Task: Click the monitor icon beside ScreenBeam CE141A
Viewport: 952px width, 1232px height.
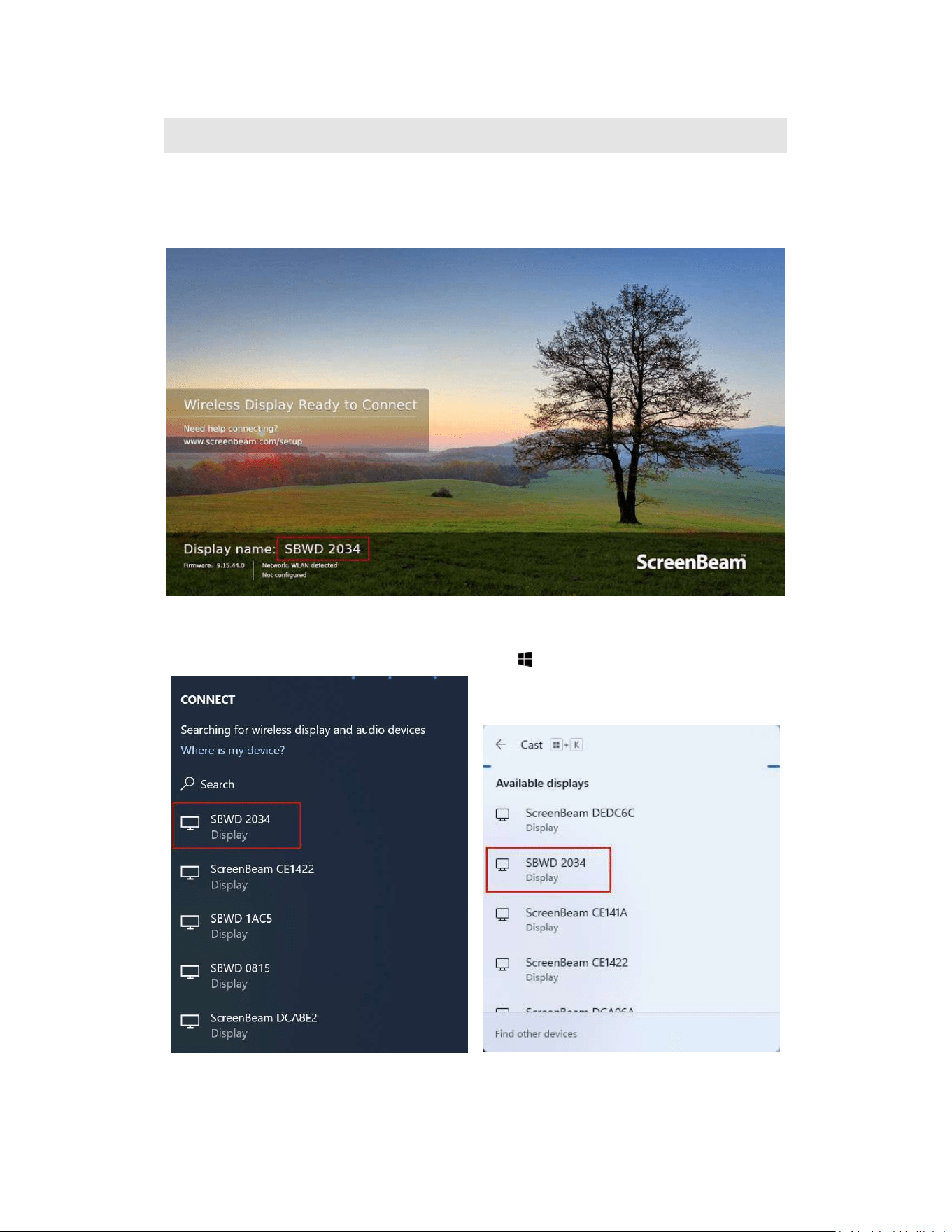Action: pyautogui.click(x=503, y=915)
